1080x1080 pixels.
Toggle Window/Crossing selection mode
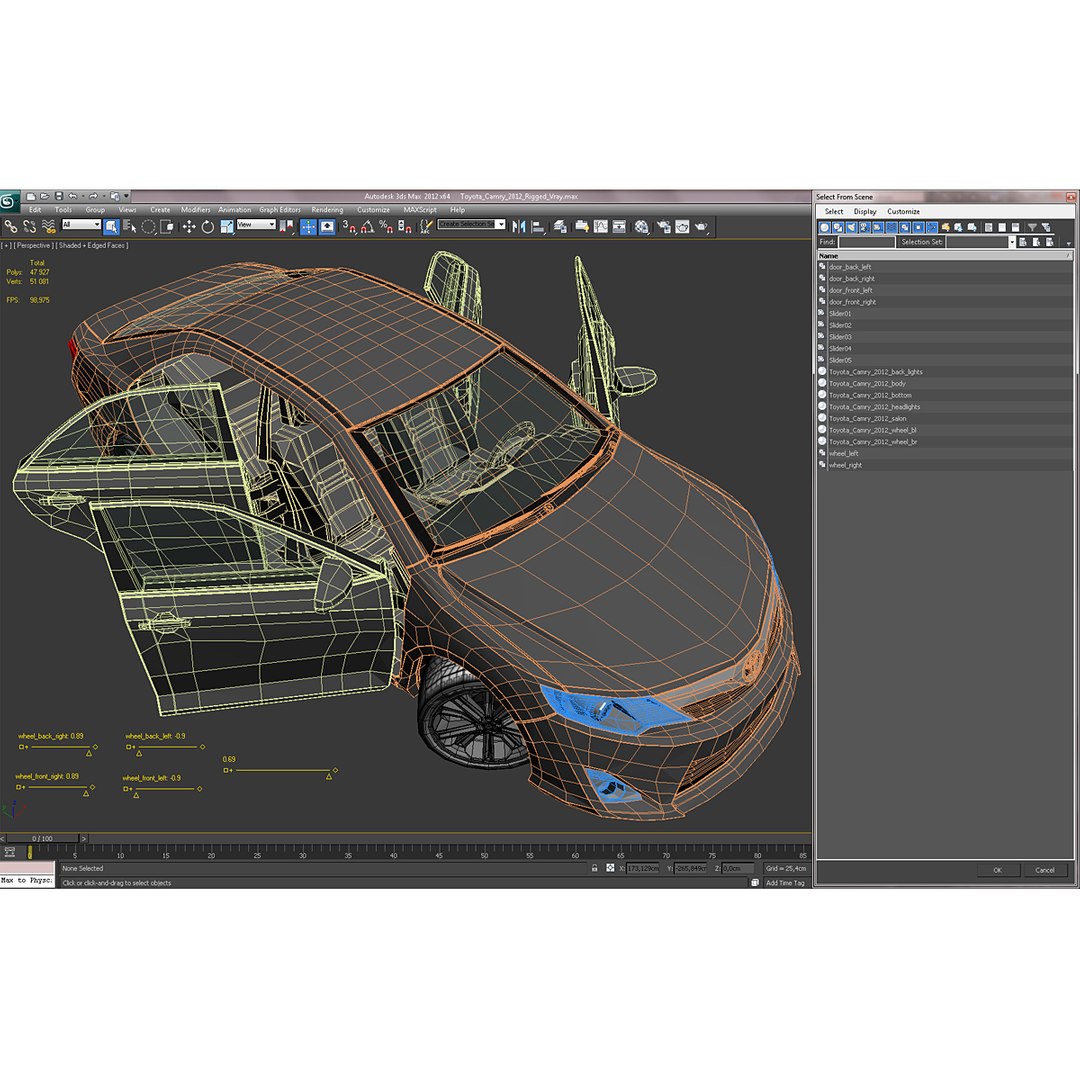pos(167,226)
